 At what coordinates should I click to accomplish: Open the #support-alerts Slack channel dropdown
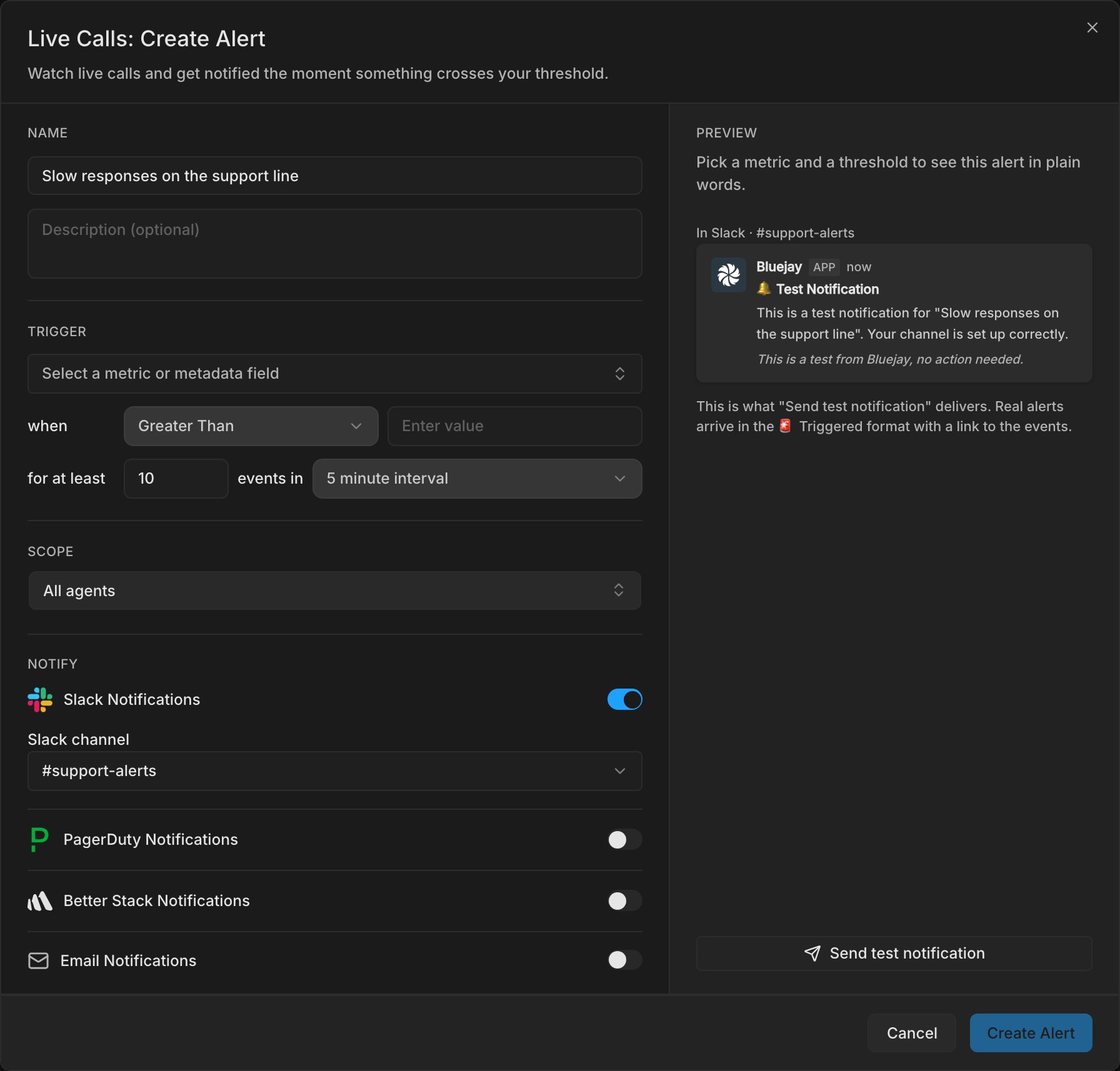tap(334, 771)
